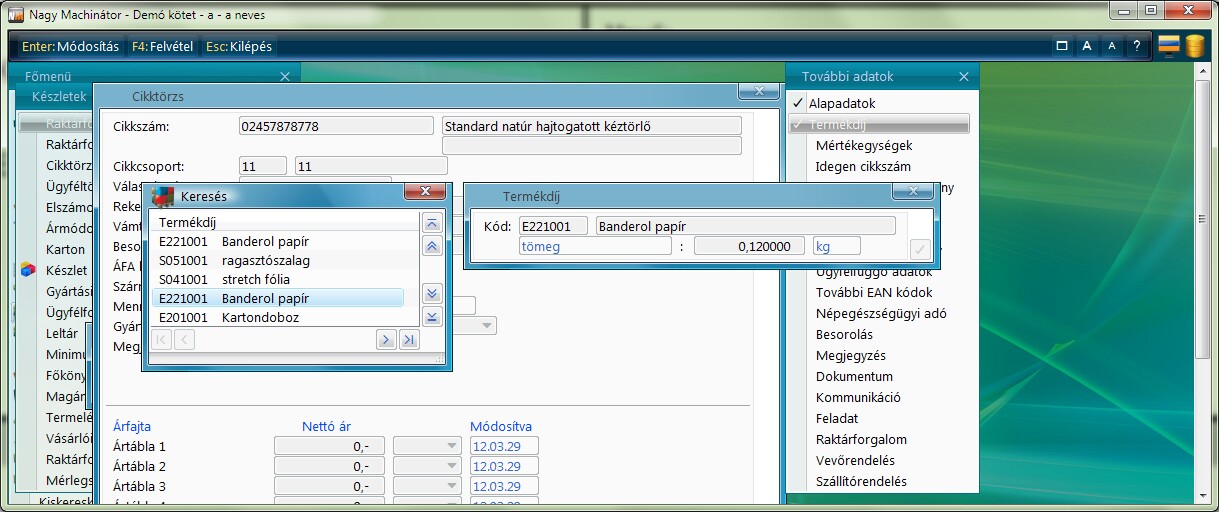This screenshot has width=1219, height=512.
Task: Go to first record in Keresés
Action: (162, 340)
